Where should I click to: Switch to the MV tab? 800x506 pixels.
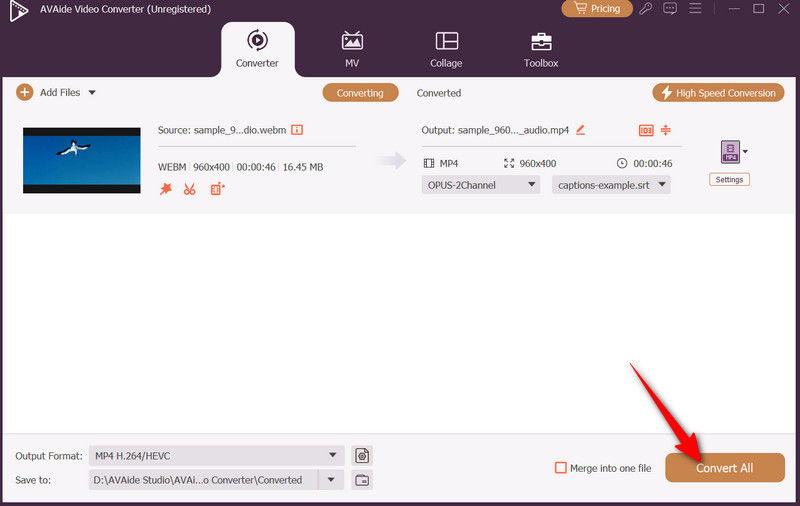pos(352,49)
